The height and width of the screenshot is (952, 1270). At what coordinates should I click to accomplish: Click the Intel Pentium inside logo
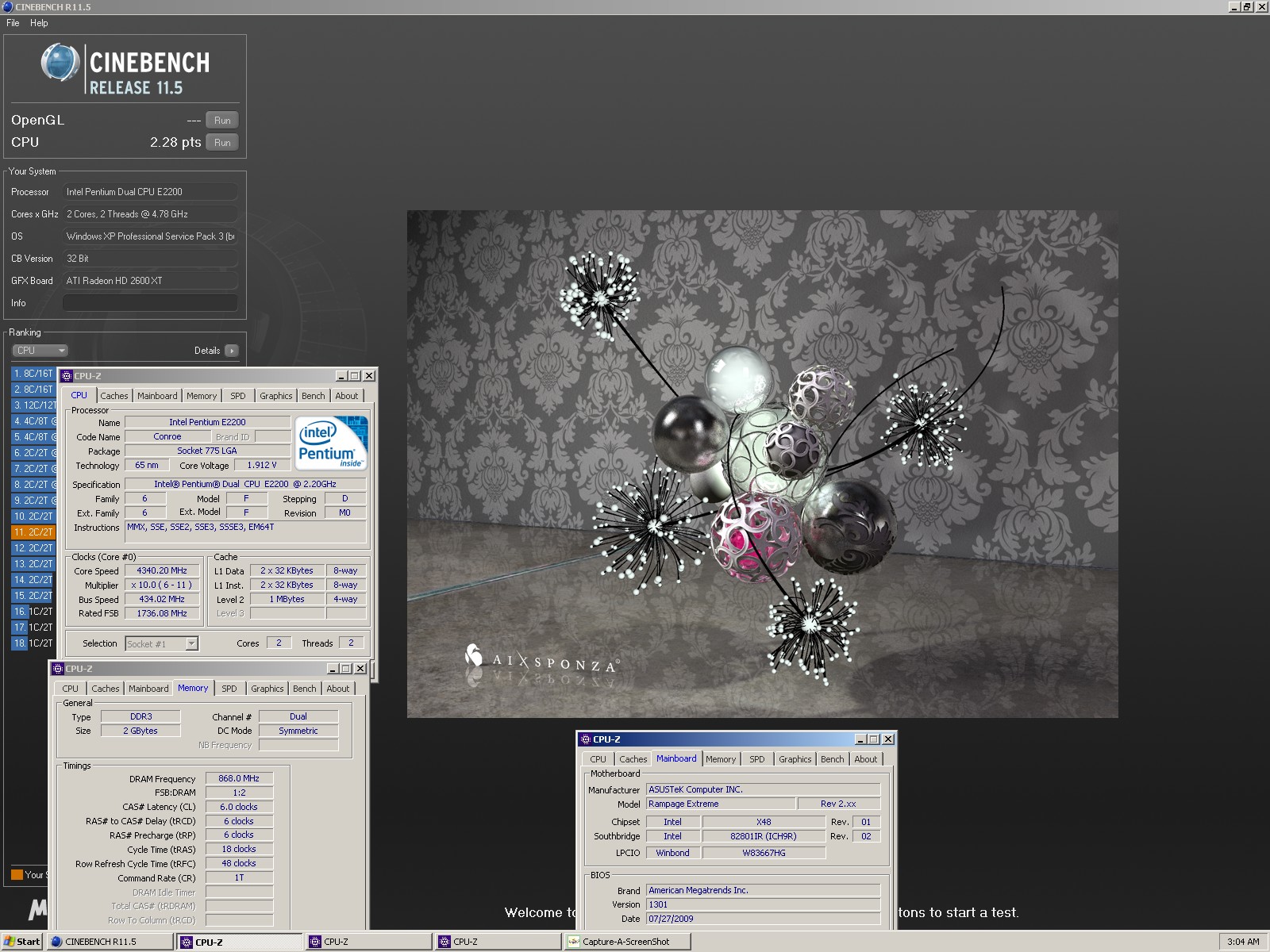click(x=331, y=442)
